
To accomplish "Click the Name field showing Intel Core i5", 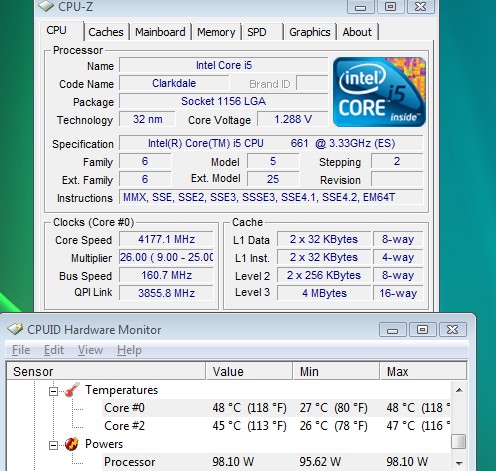I will coord(224,65).
